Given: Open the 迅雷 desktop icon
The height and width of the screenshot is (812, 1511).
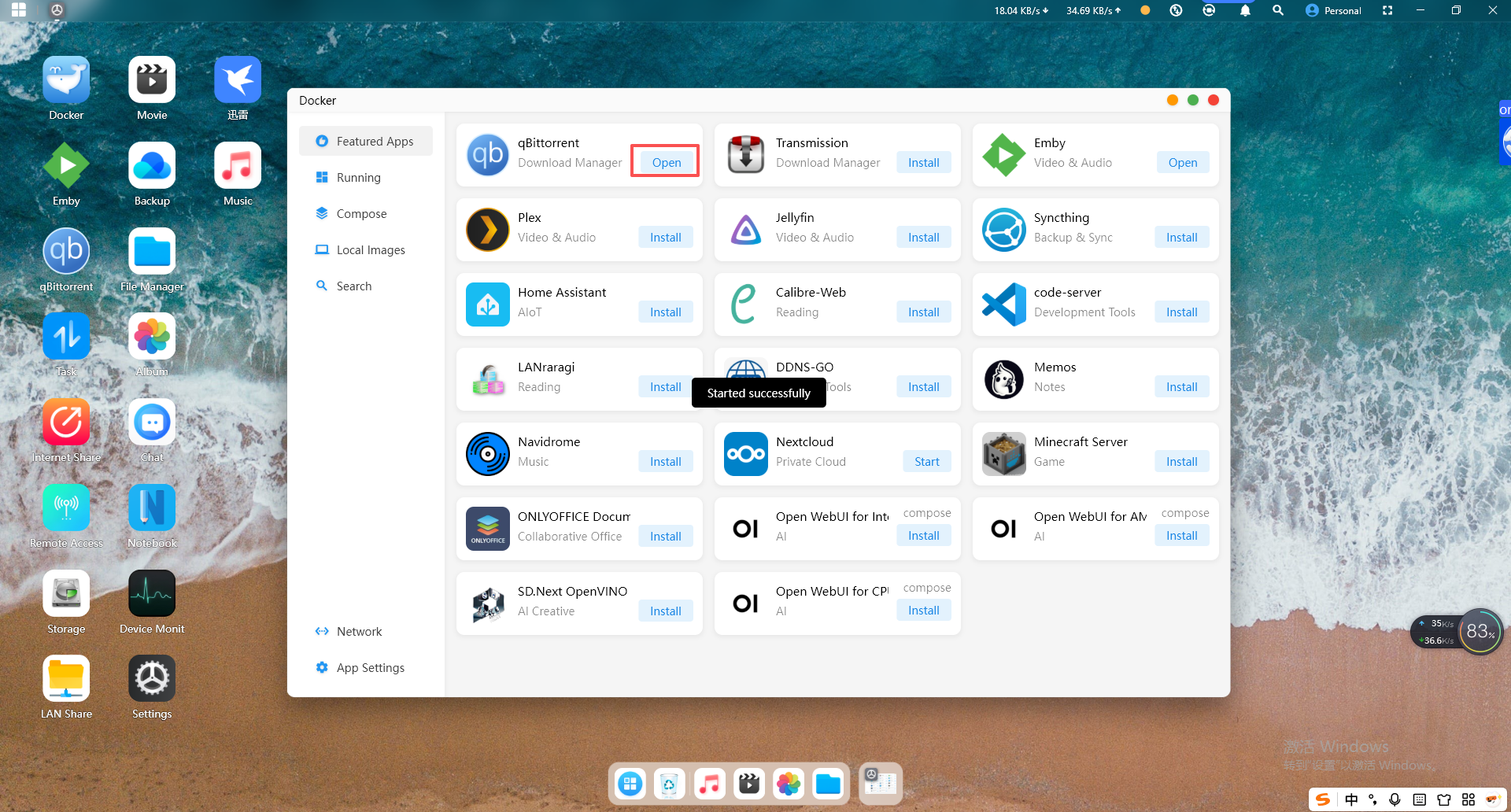Looking at the screenshot, I should click(238, 79).
